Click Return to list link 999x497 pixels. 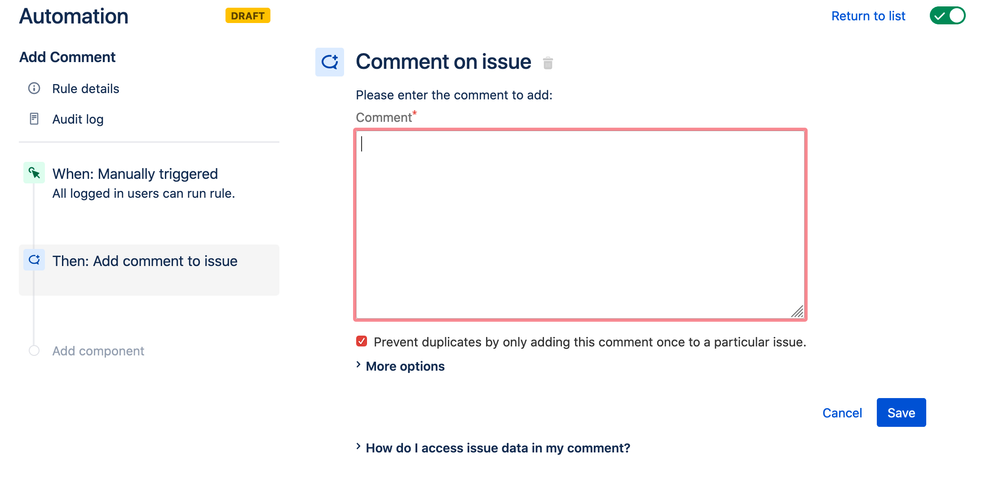[868, 16]
